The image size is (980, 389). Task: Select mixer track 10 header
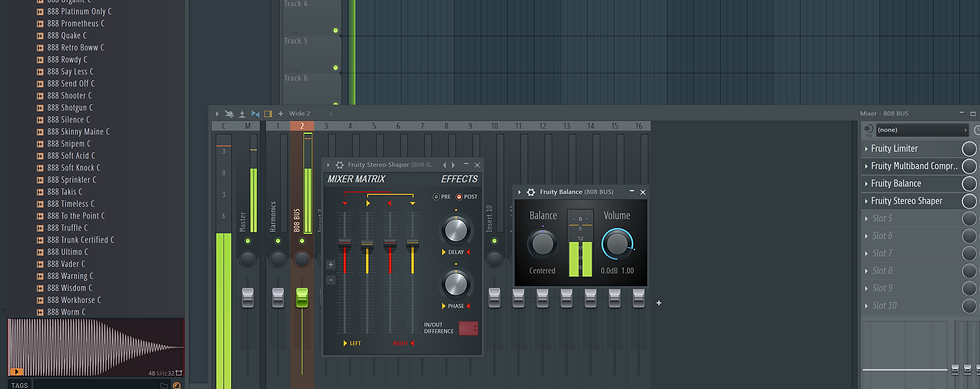494,126
